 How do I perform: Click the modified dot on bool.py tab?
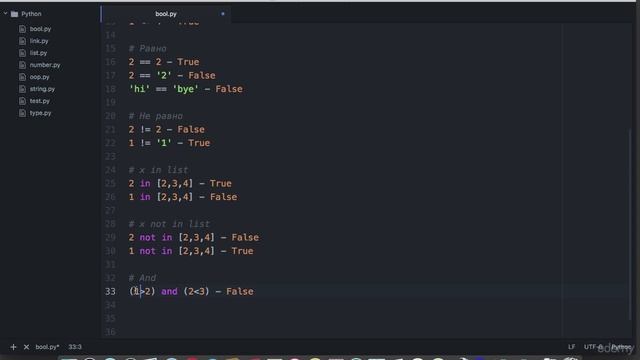pos(223,14)
